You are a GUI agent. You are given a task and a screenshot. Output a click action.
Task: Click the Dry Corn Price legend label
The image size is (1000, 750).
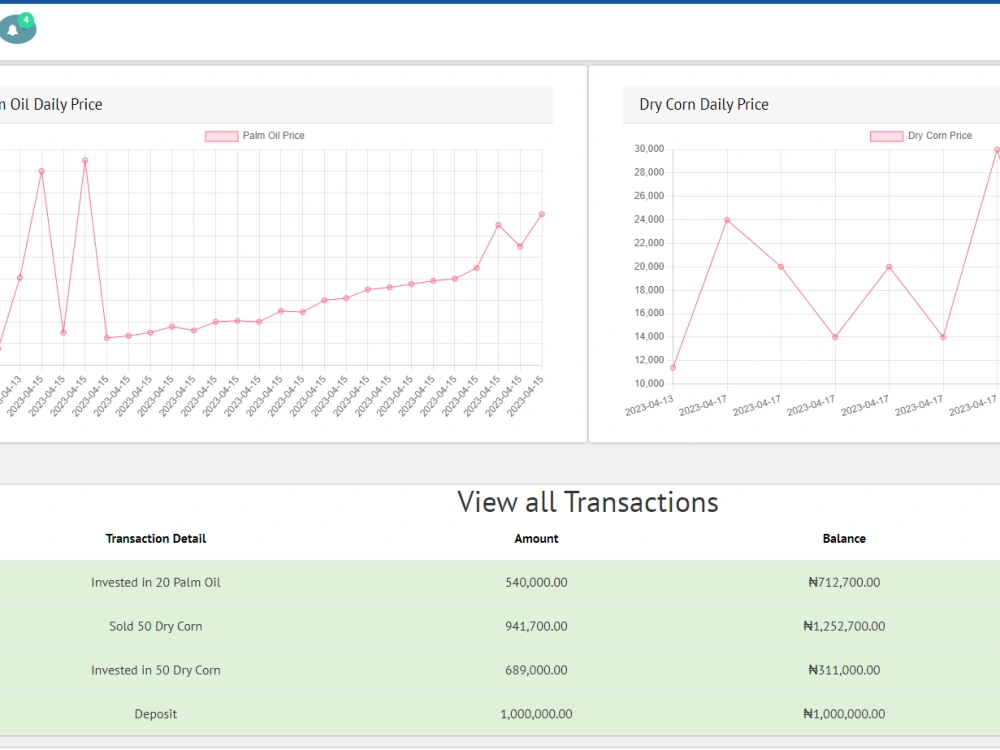pos(939,136)
